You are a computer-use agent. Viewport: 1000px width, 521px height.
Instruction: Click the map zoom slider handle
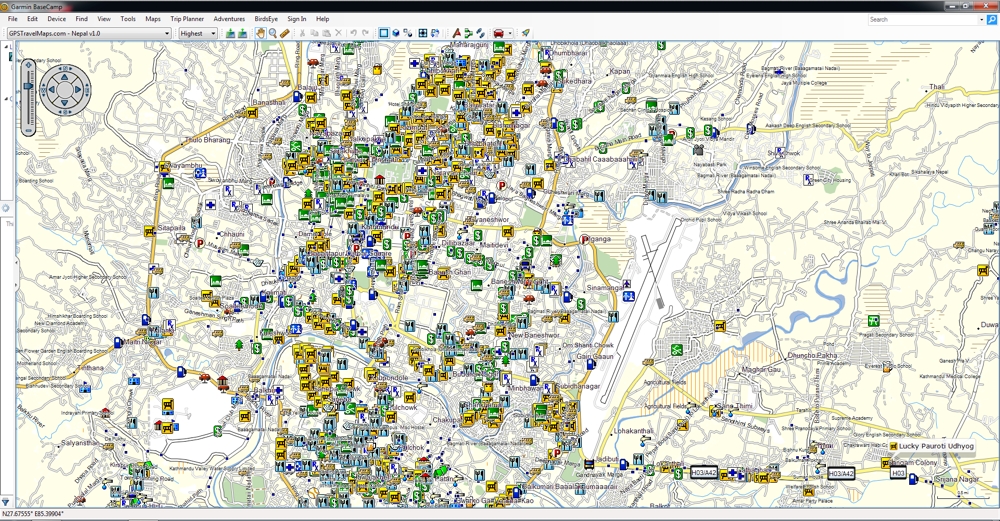pyautogui.click(x=28, y=85)
